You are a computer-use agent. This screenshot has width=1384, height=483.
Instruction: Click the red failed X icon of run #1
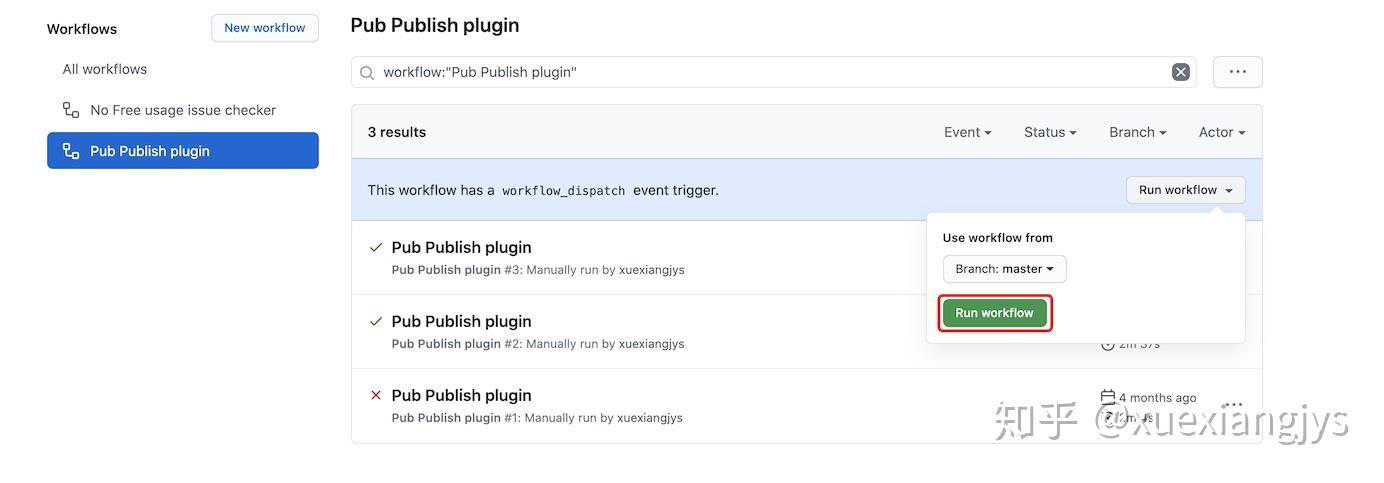point(376,395)
